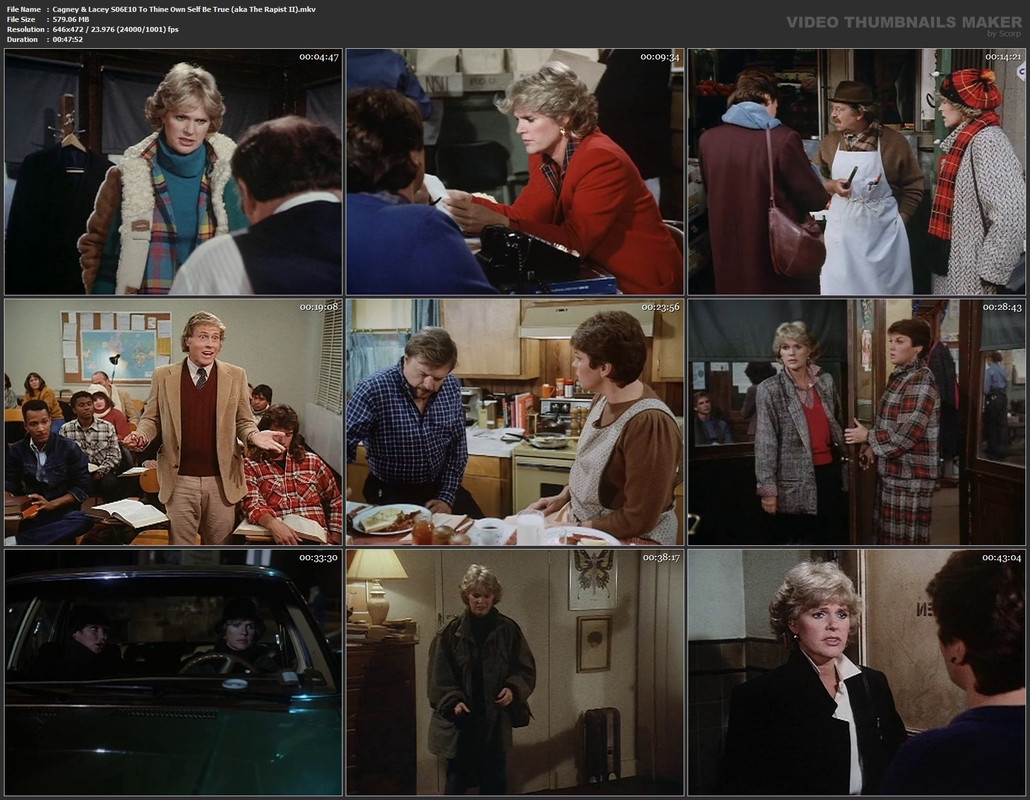Open the thumbnail at 00:38:17
The height and width of the screenshot is (800, 1030).
pos(514,673)
